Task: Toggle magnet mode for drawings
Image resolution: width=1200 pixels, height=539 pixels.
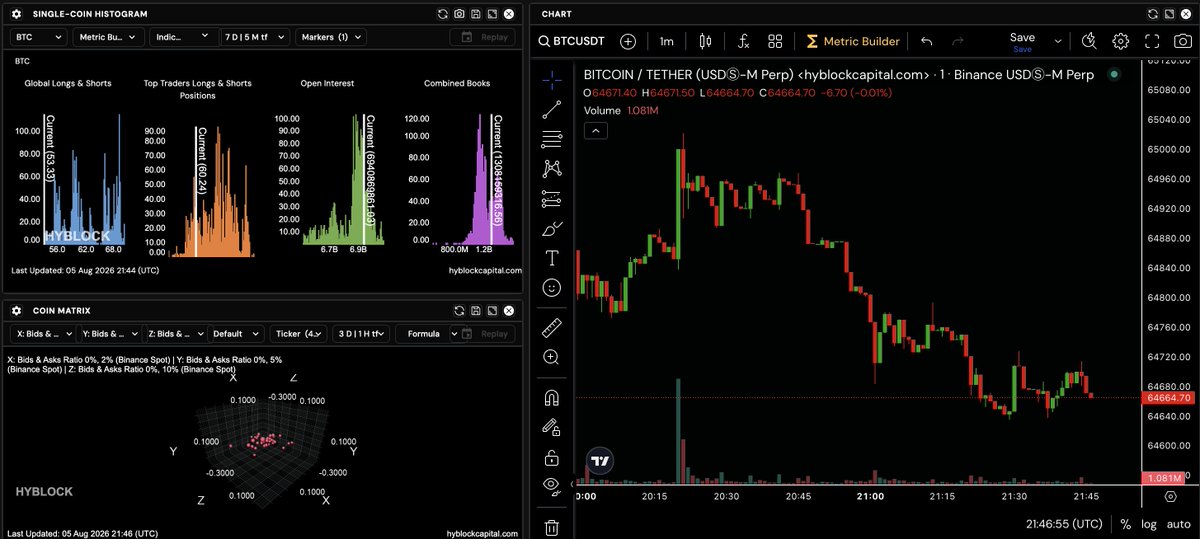Action: click(551, 397)
